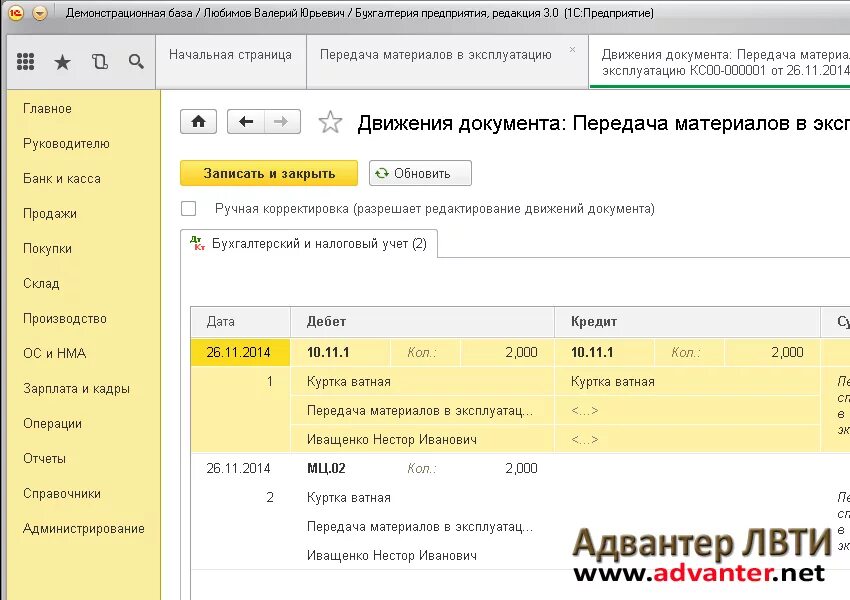Viewport: 850px width, 600px height.
Task: Open the sections menu grid icon
Action: (25, 62)
